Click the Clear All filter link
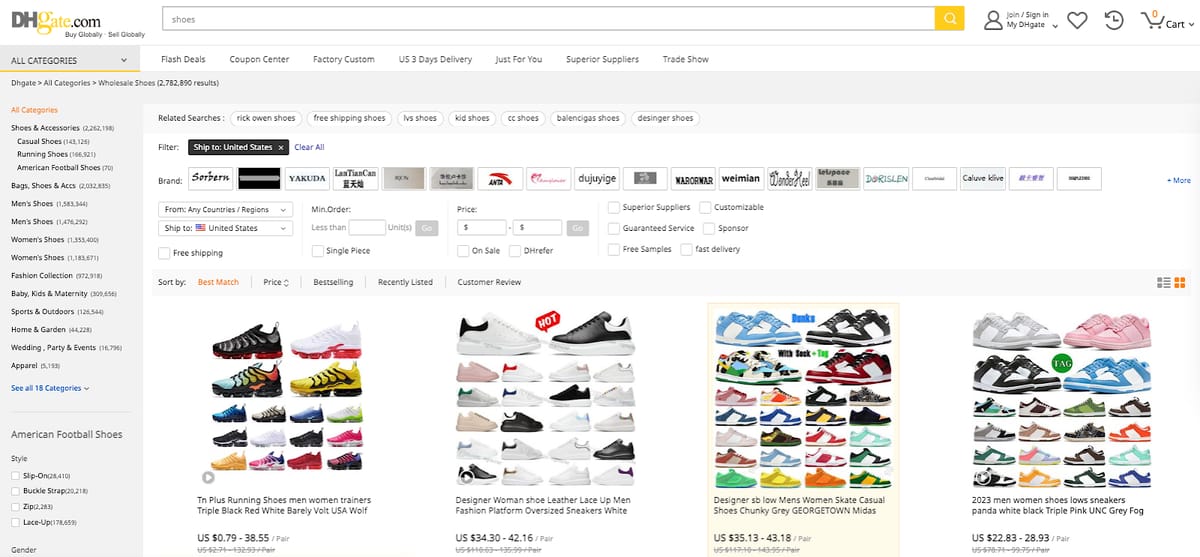This screenshot has height=557, width=1200. 309,147
